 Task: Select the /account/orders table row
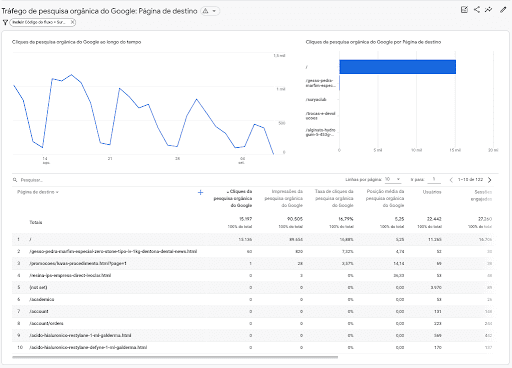coord(252,323)
